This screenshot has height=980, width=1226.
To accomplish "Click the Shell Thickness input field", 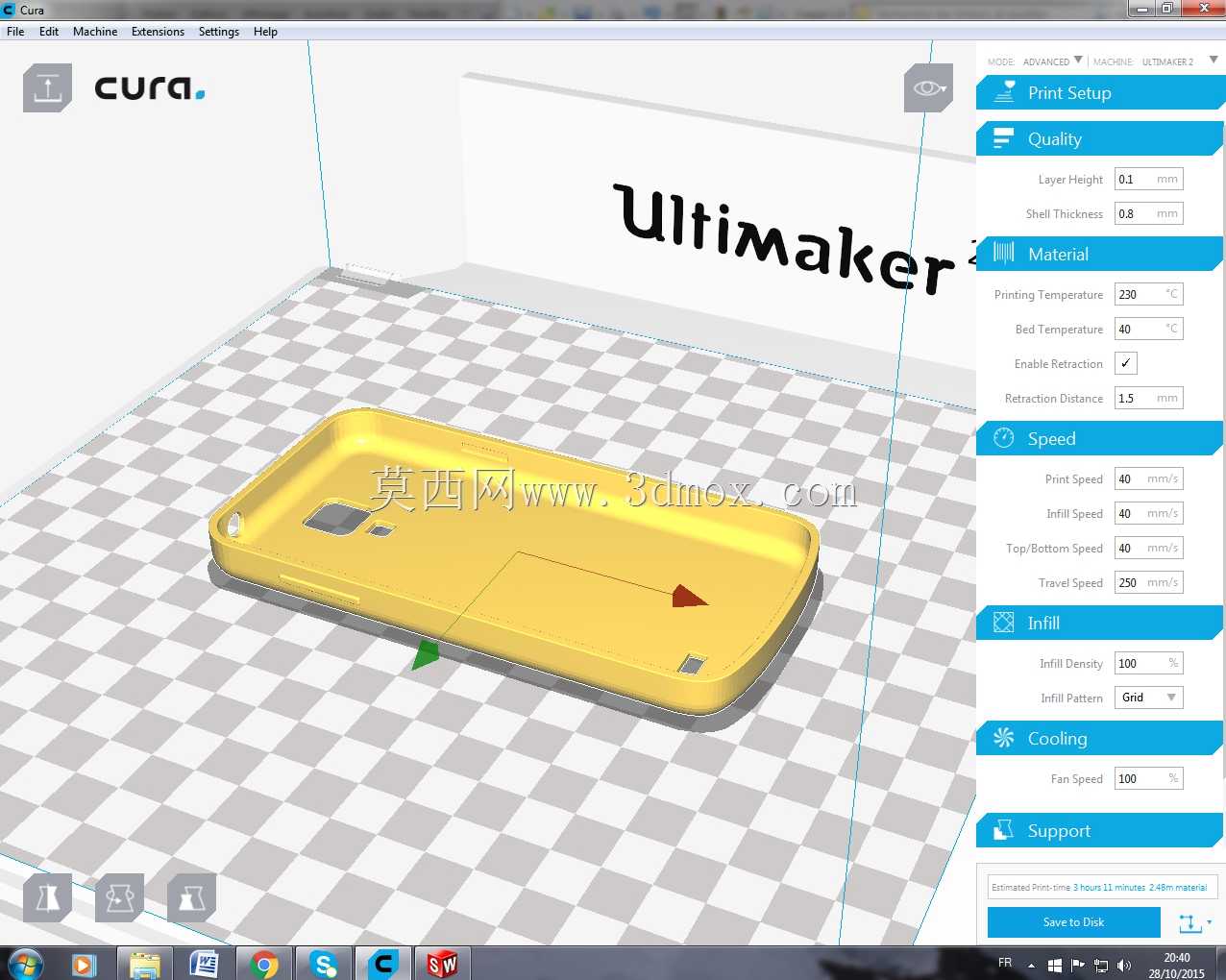I will 1148,213.
